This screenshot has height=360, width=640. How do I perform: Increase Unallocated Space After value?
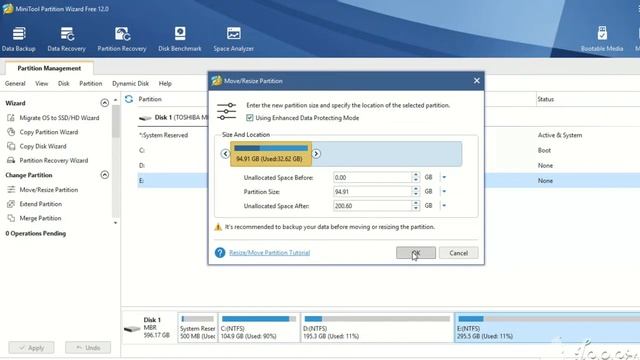(x=416, y=203)
